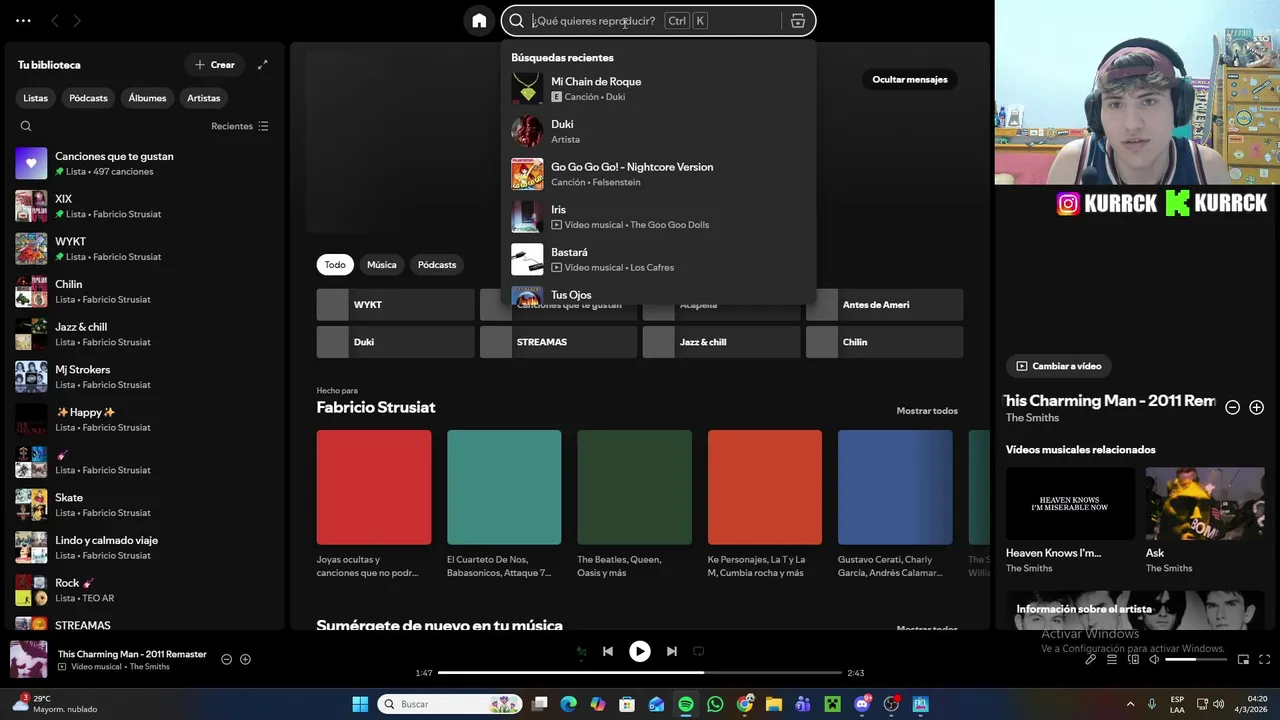Image resolution: width=1280 pixels, height=720 pixels.
Task: Select the Música filter chip
Action: point(382,265)
